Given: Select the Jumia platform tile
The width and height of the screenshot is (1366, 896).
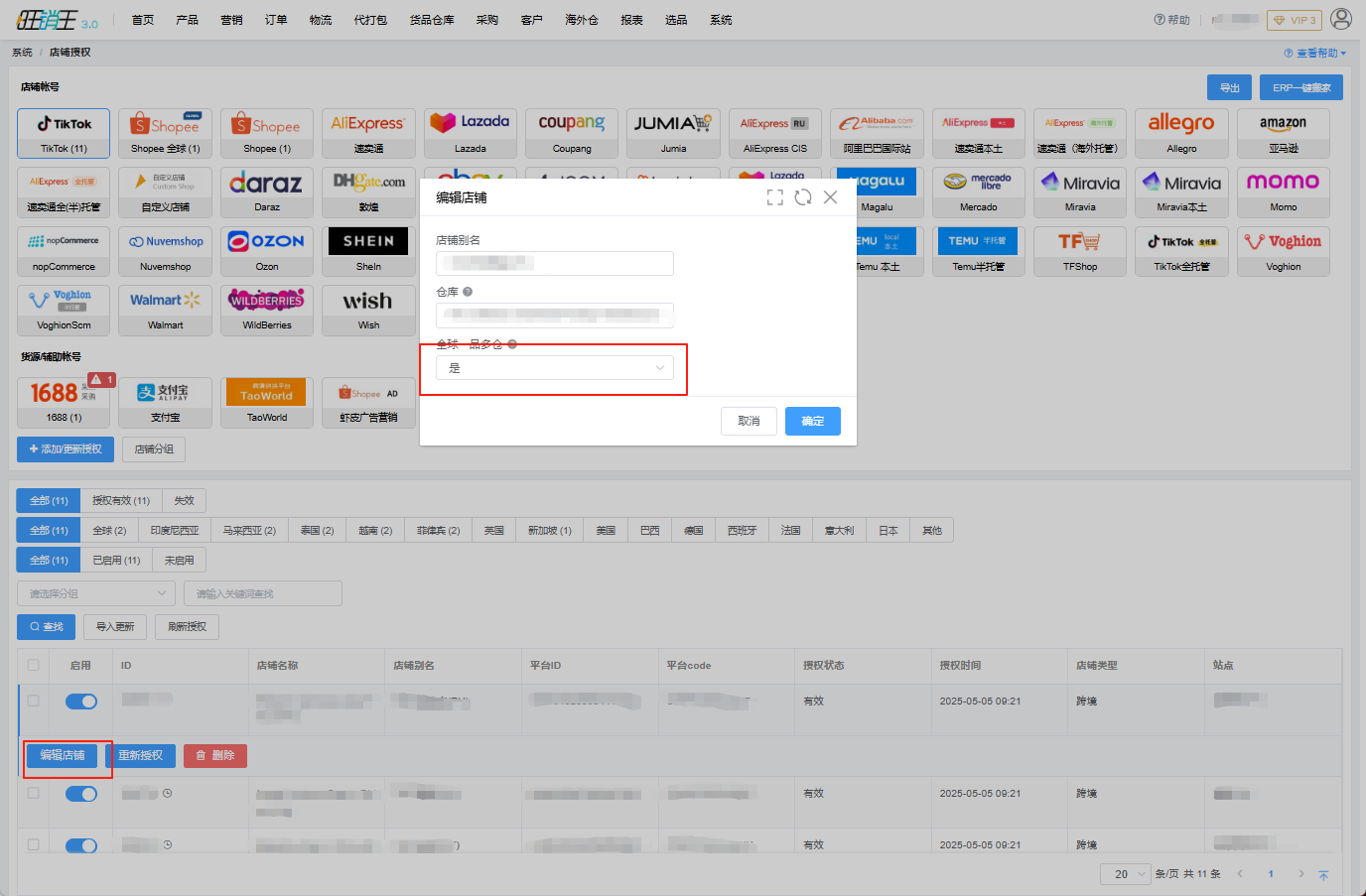Looking at the screenshot, I should coord(673,134).
